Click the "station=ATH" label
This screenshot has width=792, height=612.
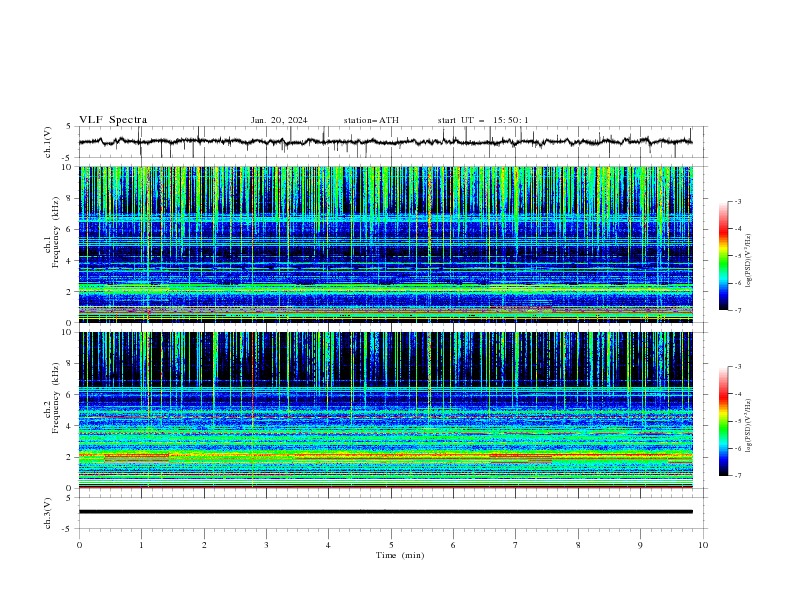pyautogui.click(x=371, y=120)
